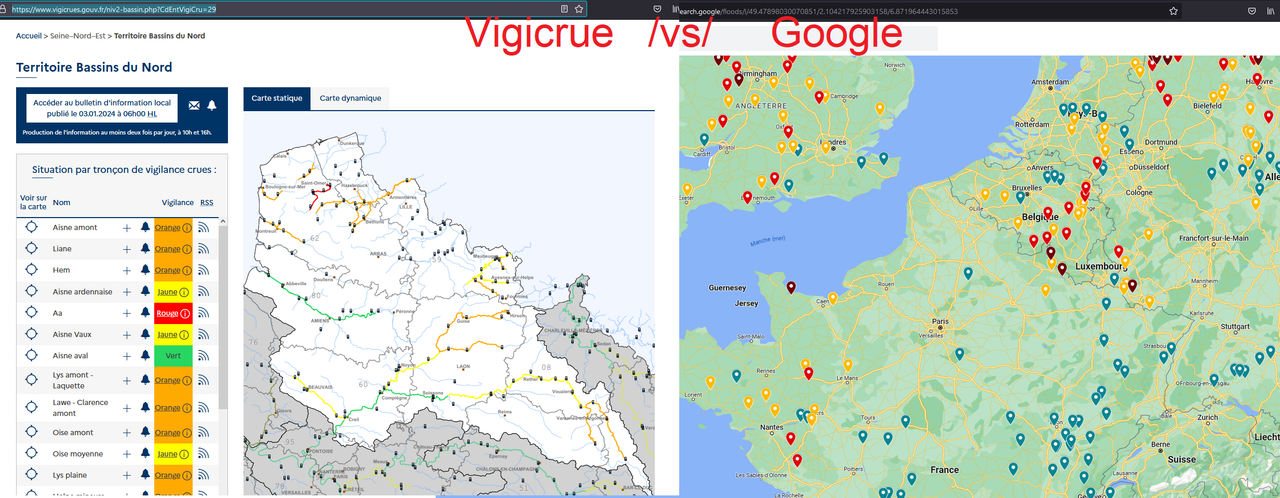Click the vigilance list vertical scrollbar
Image resolution: width=1280 pixels, height=498 pixels.
[x=223, y=318]
